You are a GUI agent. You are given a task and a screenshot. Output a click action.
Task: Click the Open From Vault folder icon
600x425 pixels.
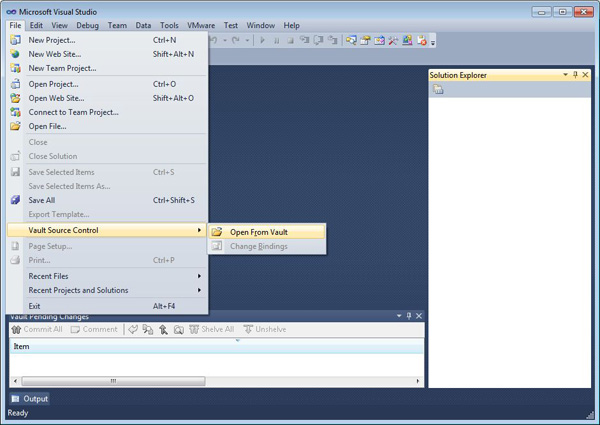pos(217,232)
